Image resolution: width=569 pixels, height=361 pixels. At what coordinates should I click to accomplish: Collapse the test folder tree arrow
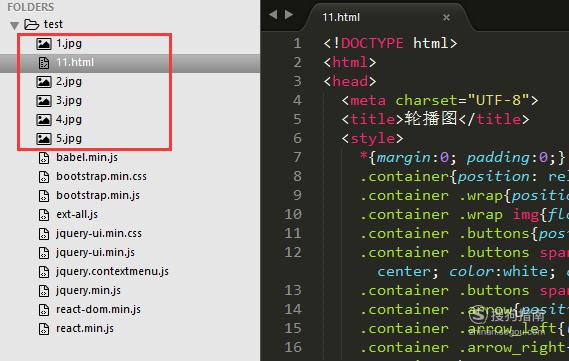tap(15, 25)
